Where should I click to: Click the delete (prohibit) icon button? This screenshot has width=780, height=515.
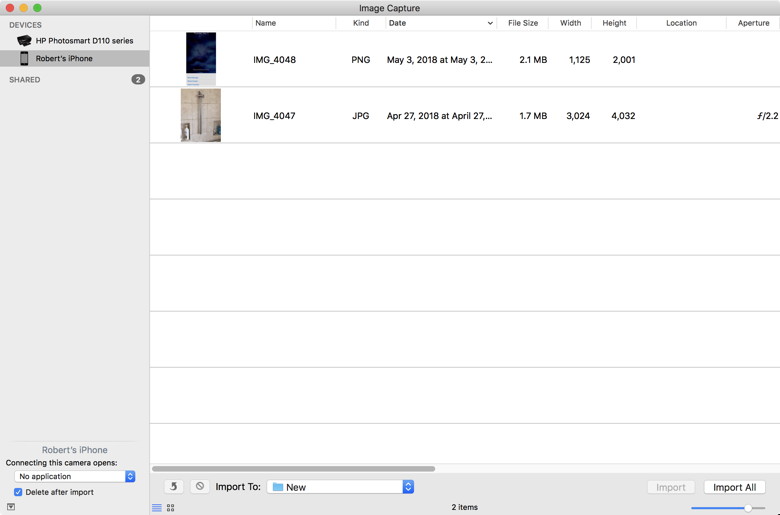tap(200, 487)
